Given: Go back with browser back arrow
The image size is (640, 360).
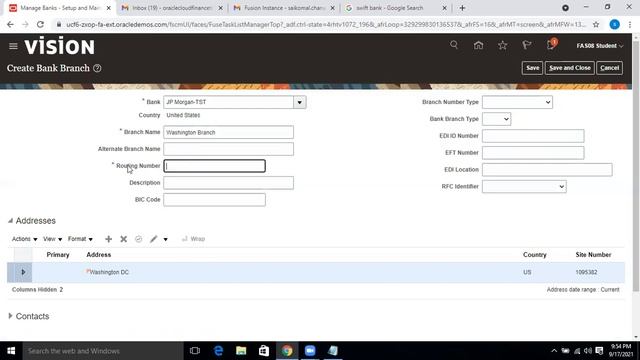Looking at the screenshot, I should coord(10,24).
